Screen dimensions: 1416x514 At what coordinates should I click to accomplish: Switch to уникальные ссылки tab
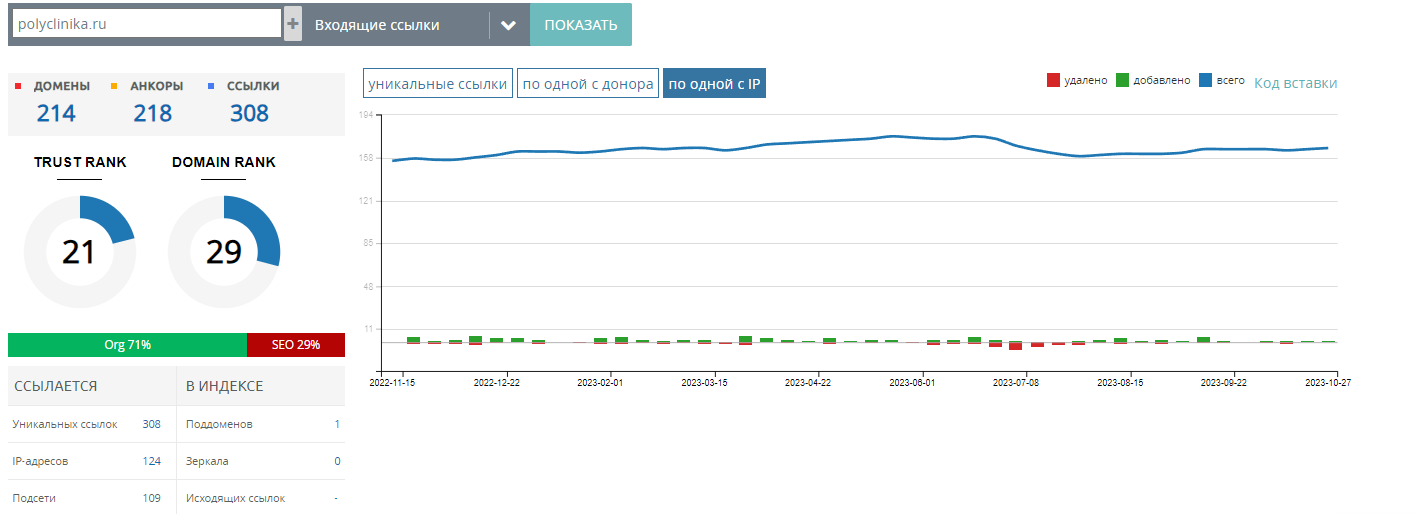click(438, 84)
